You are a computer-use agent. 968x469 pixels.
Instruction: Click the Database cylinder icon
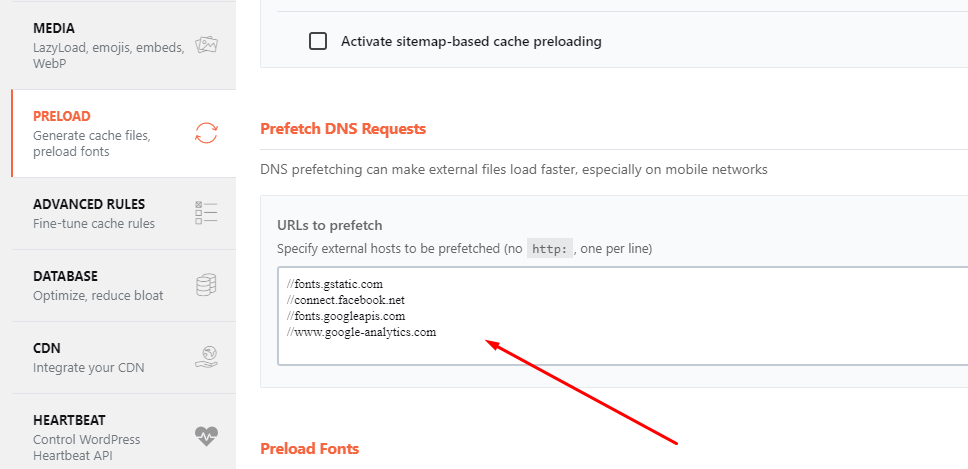pyautogui.click(x=206, y=285)
